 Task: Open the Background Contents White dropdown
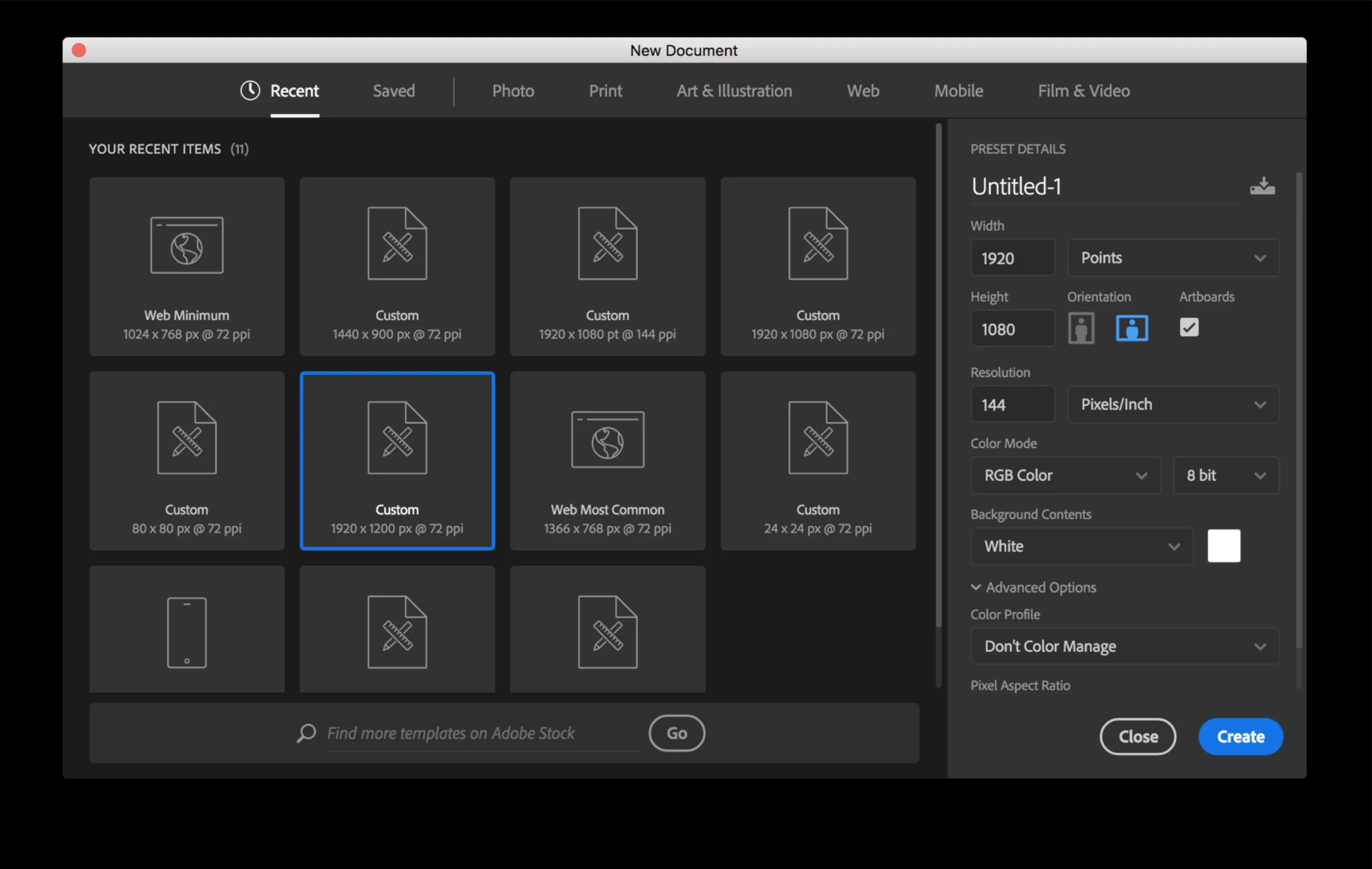click(1082, 546)
